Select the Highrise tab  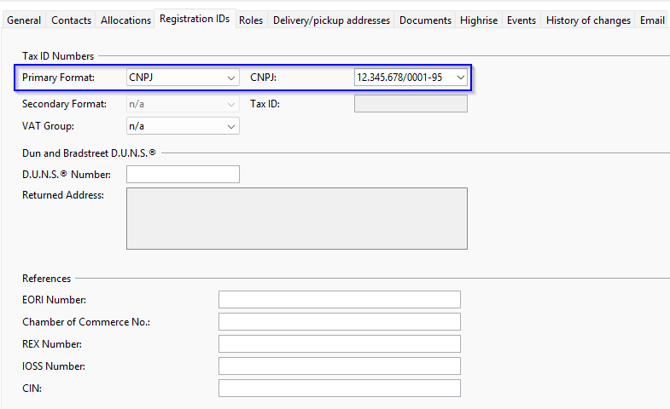(479, 20)
